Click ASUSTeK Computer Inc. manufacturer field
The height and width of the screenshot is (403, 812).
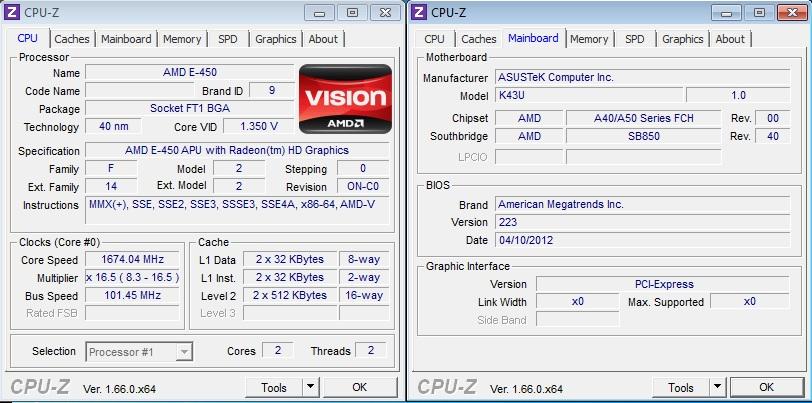pos(642,77)
